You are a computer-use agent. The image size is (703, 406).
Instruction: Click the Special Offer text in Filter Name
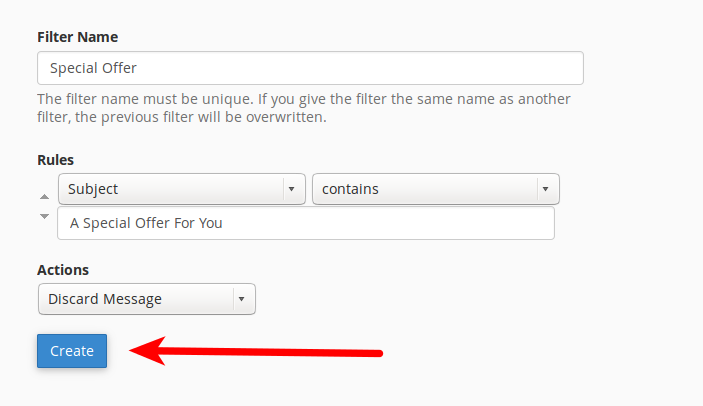click(x=93, y=68)
